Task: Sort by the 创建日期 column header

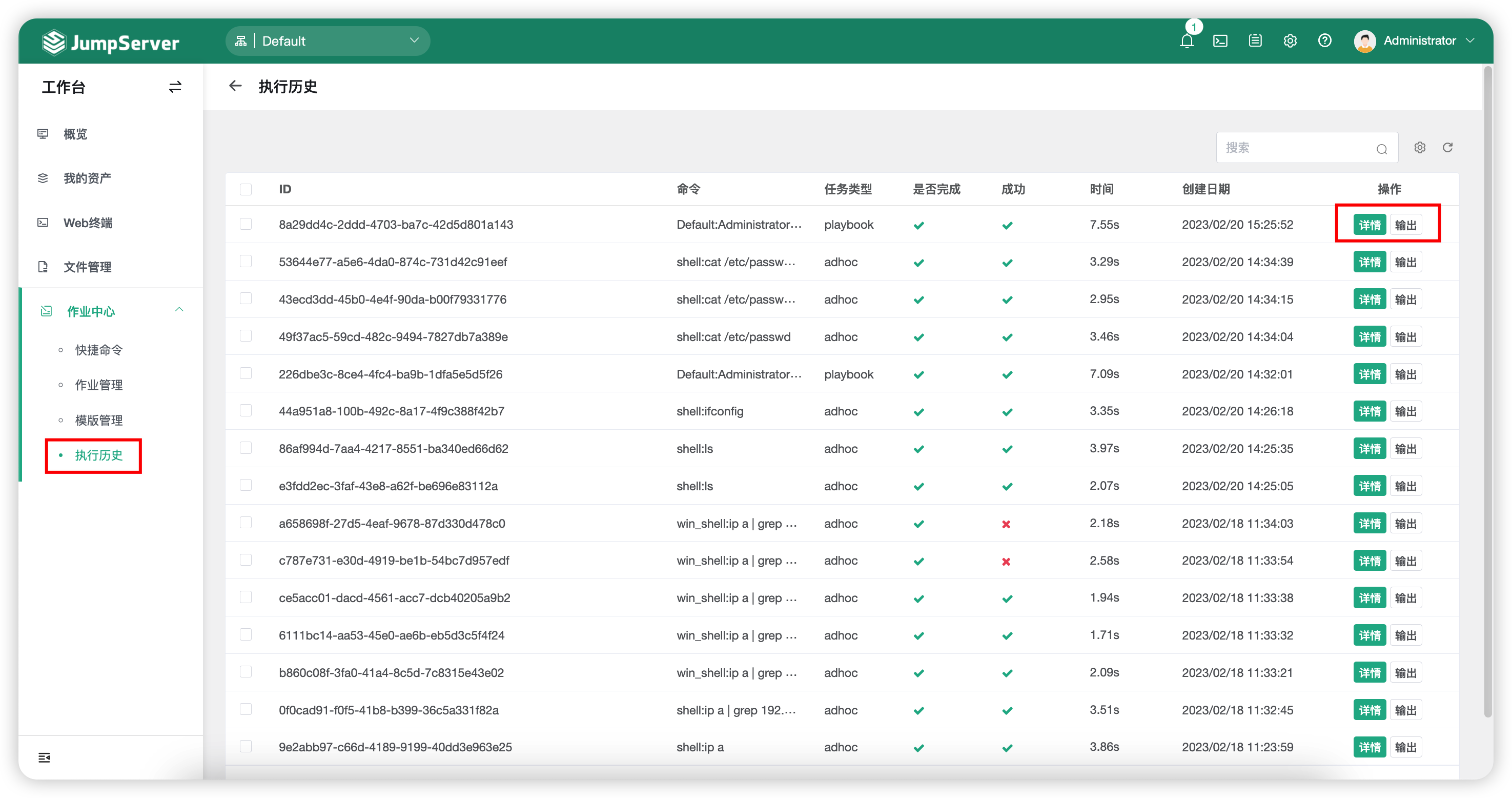Action: (1205, 189)
